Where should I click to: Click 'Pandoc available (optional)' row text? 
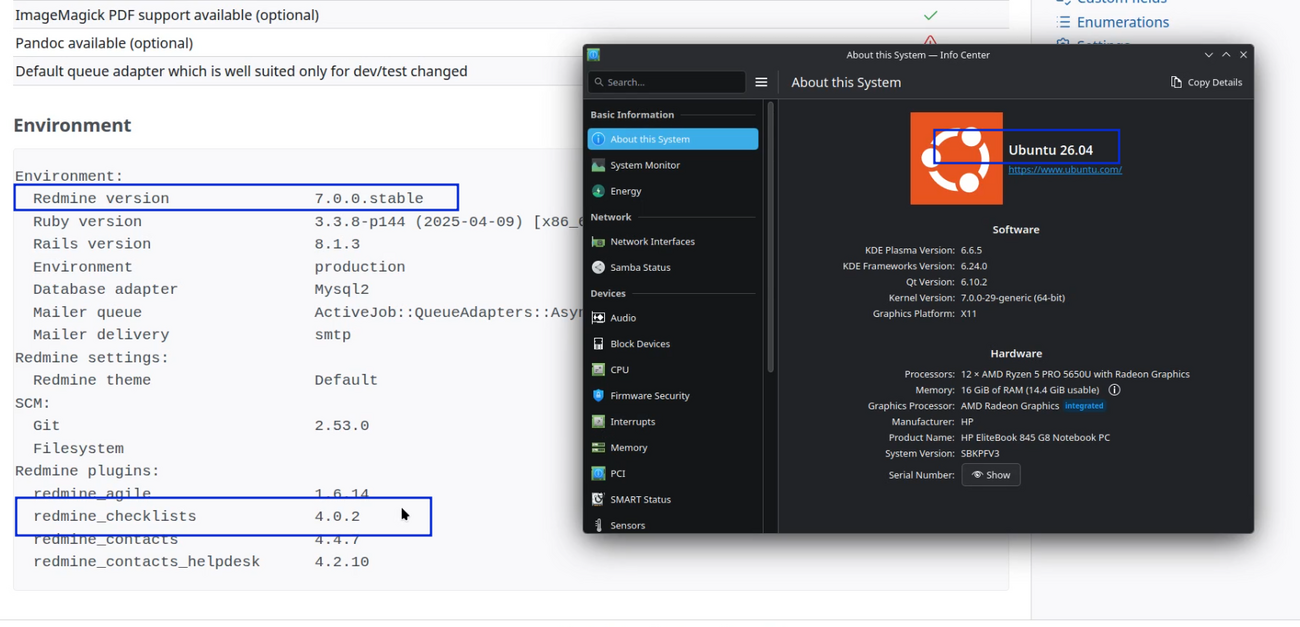click(104, 43)
